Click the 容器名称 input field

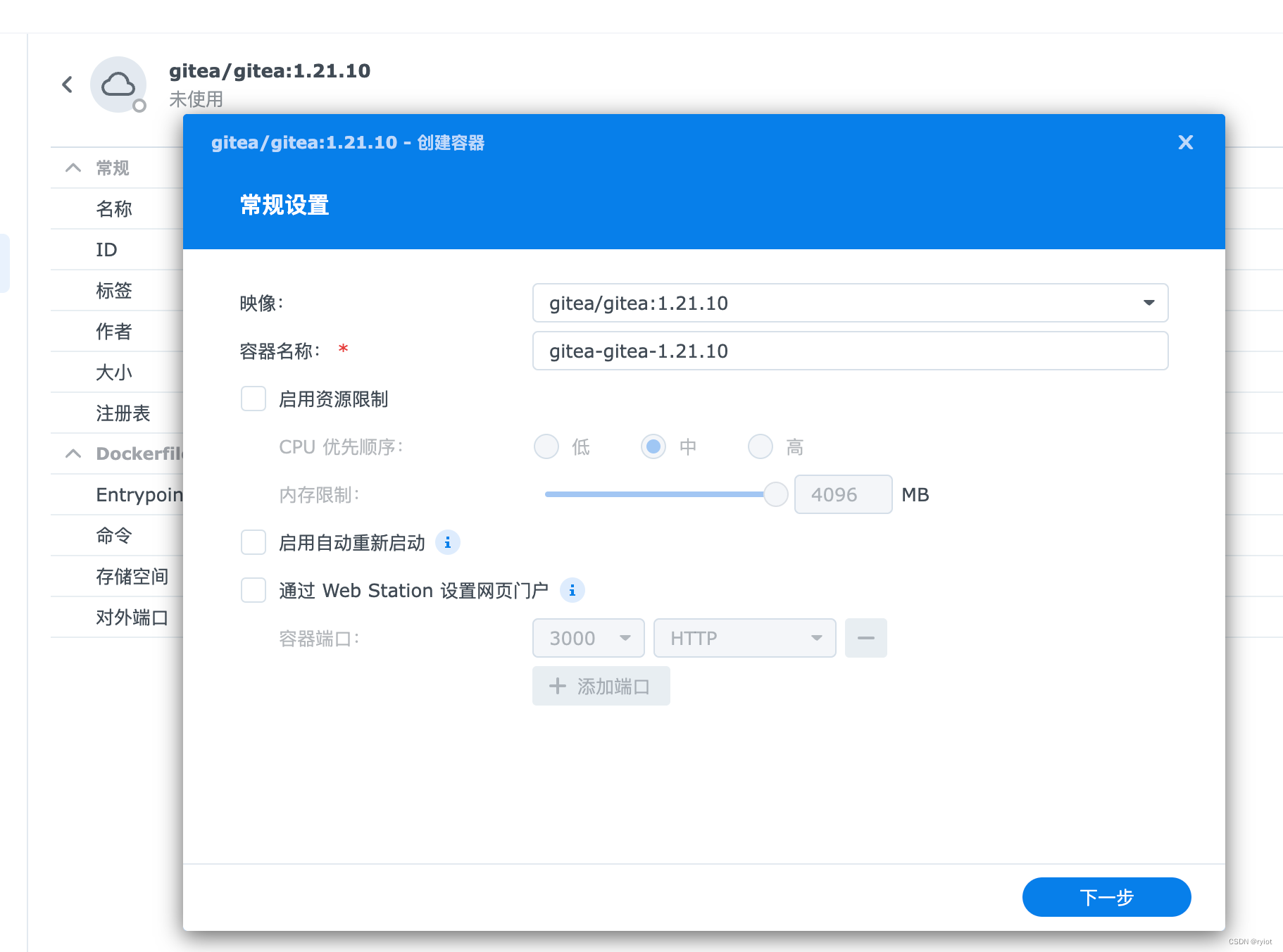tap(851, 351)
